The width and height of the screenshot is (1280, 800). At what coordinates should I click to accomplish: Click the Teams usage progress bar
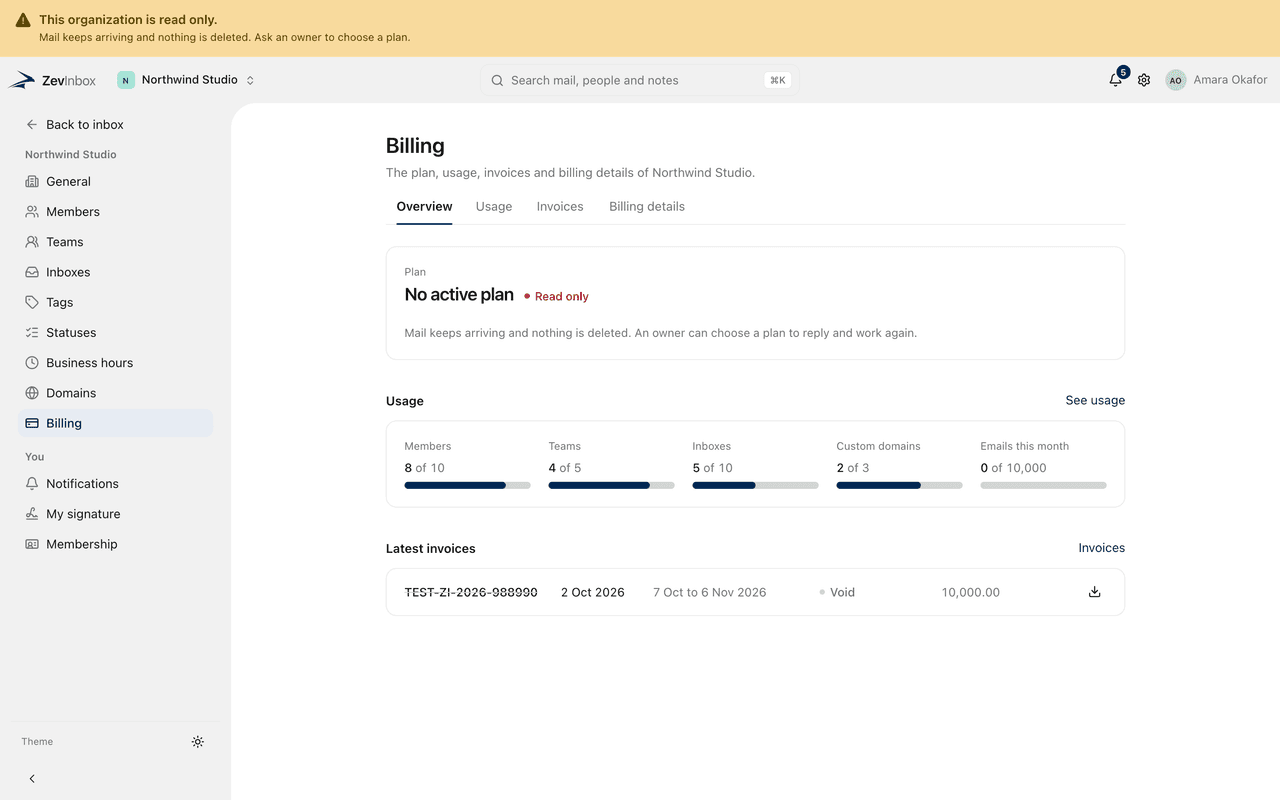point(611,485)
